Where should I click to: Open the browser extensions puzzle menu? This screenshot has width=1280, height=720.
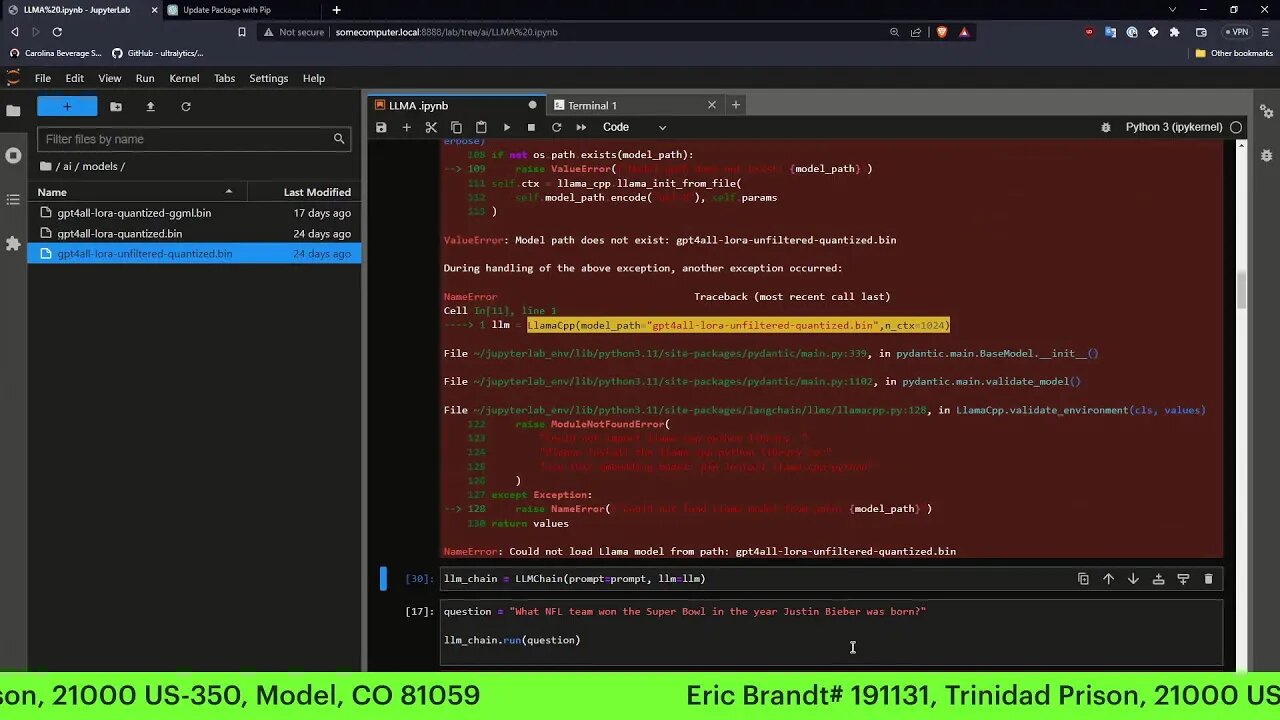point(1175,32)
